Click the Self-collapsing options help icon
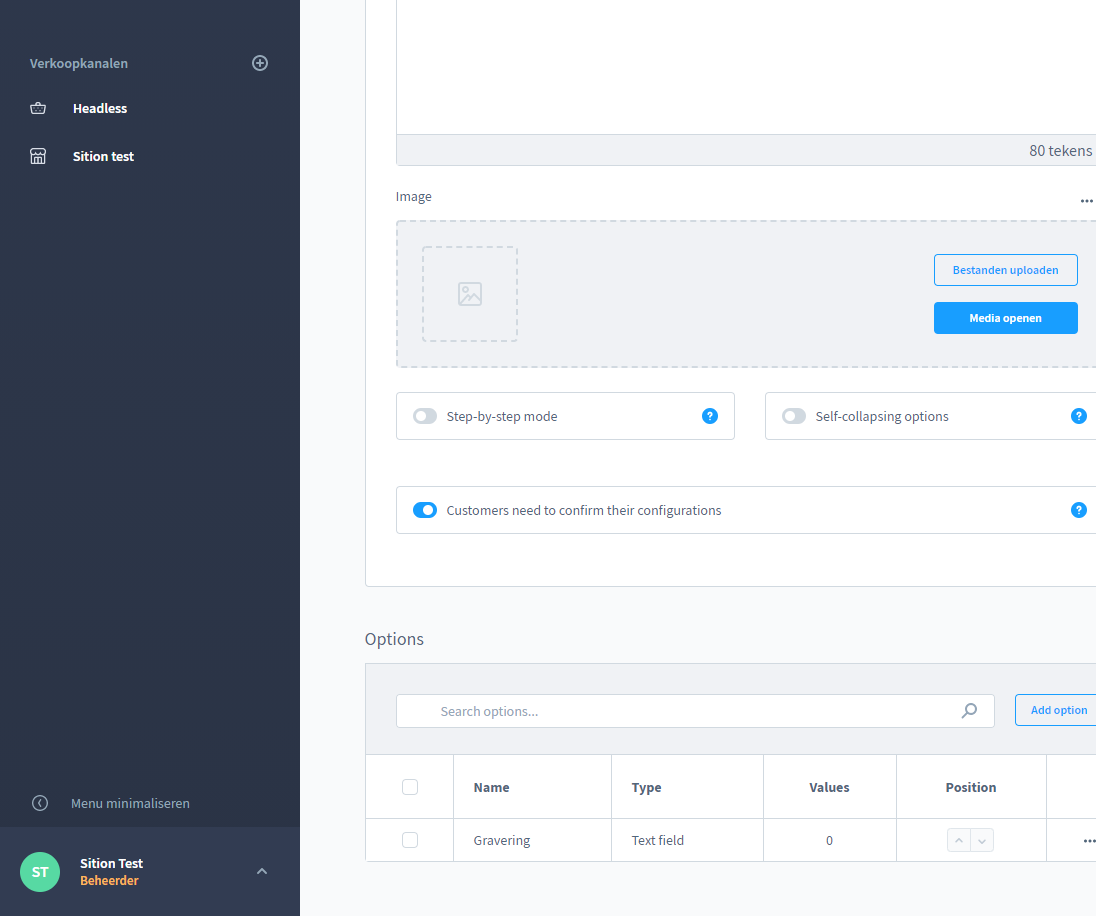The height and width of the screenshot is (916, 1096). (x=1078, y=416)
